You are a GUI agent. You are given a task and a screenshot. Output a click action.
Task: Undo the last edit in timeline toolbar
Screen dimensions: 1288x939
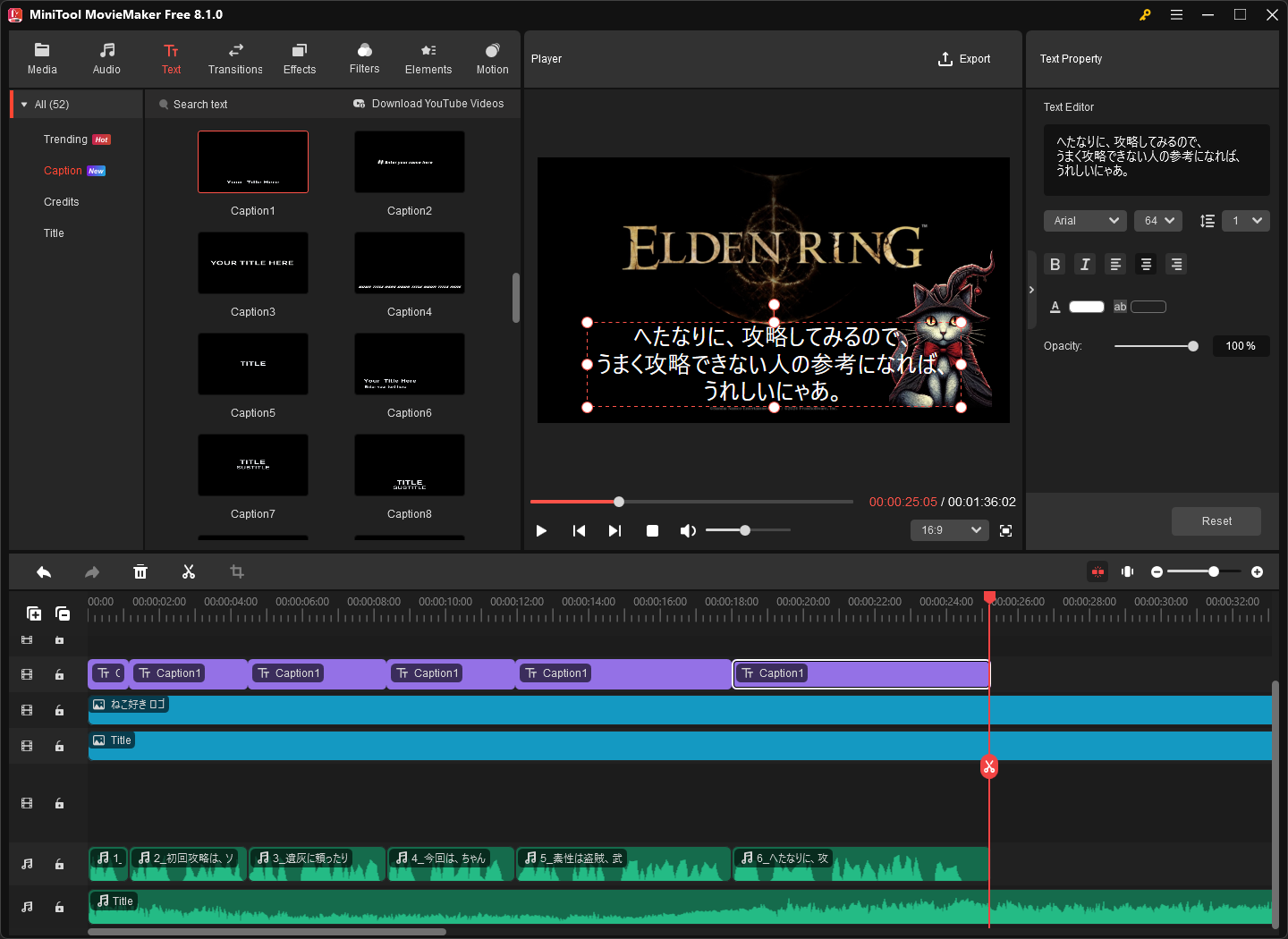tap(44, 572)
